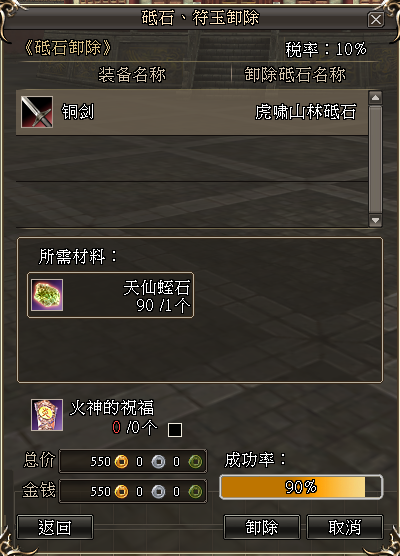Click the gold coin icon in 总价 row
400x556 pixels.
coord(121,462)
